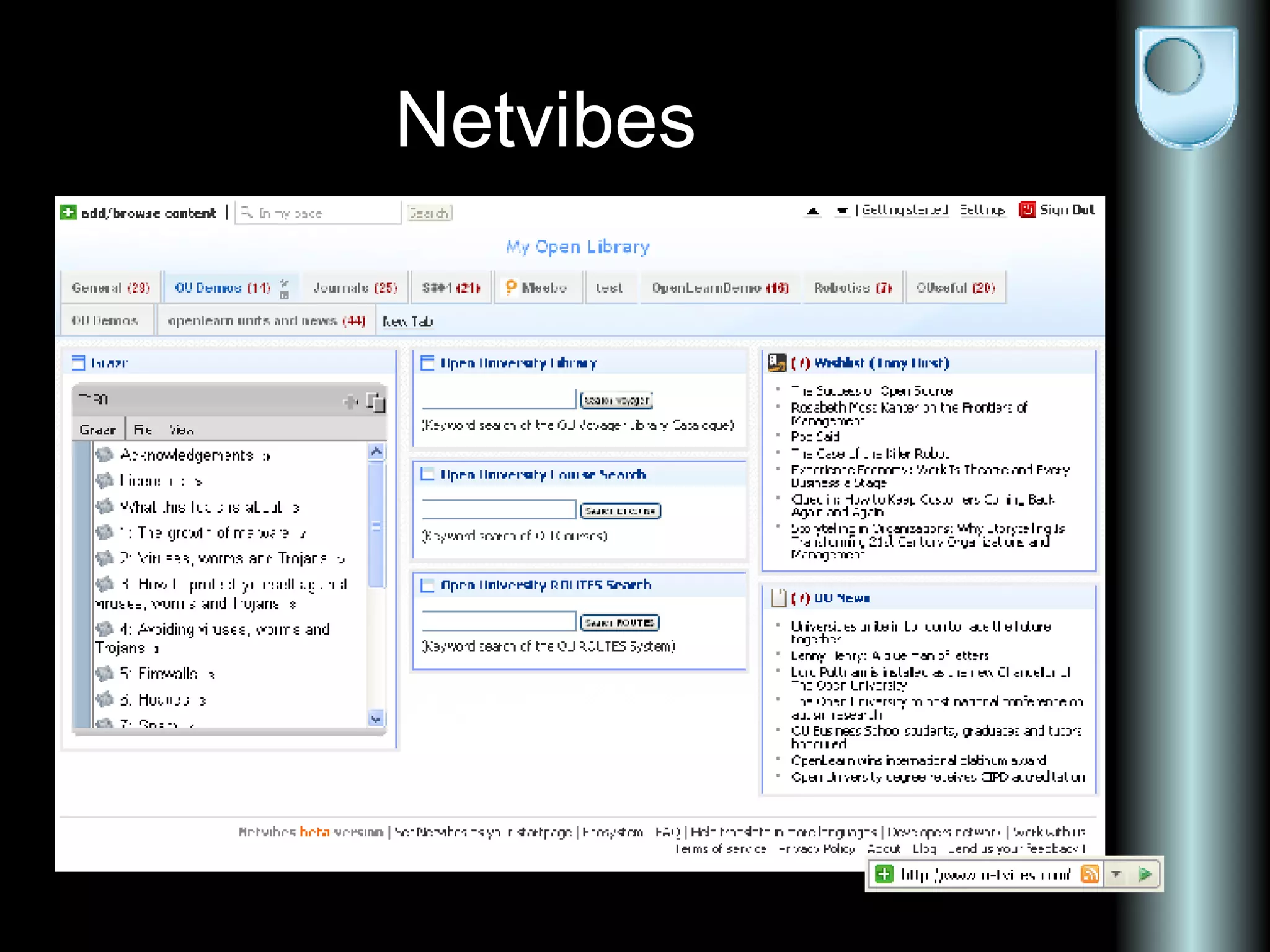Image resolution: width=1270 pixels, height=952 pixels.
Task: Click the Open University Library widget title
Action: (518, 363)
